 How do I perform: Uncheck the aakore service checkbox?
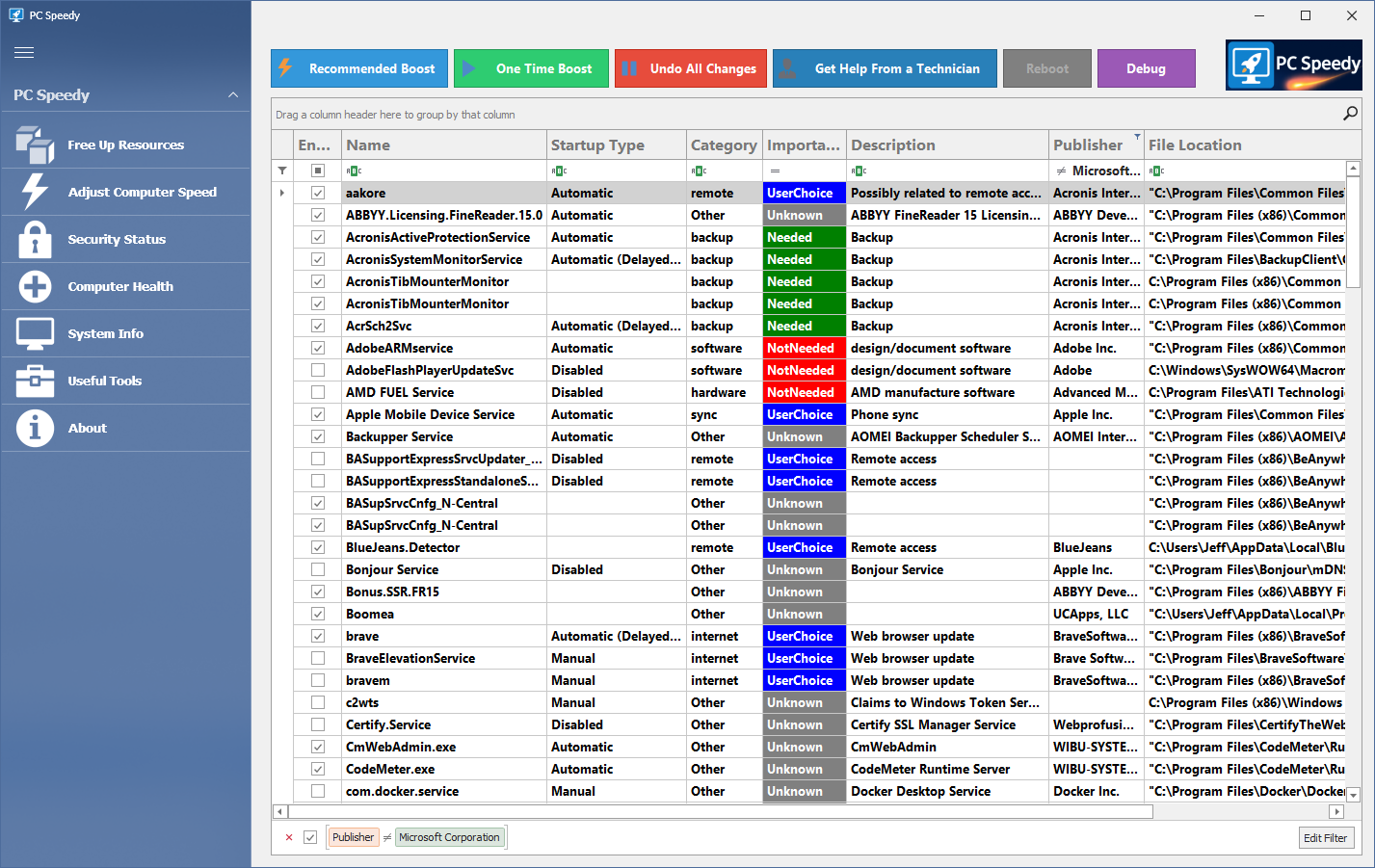tap(318, 193)
